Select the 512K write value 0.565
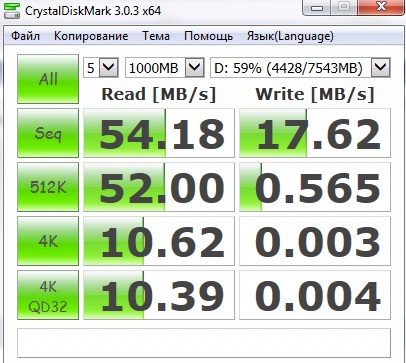406x363 pixels. (315, 187)
